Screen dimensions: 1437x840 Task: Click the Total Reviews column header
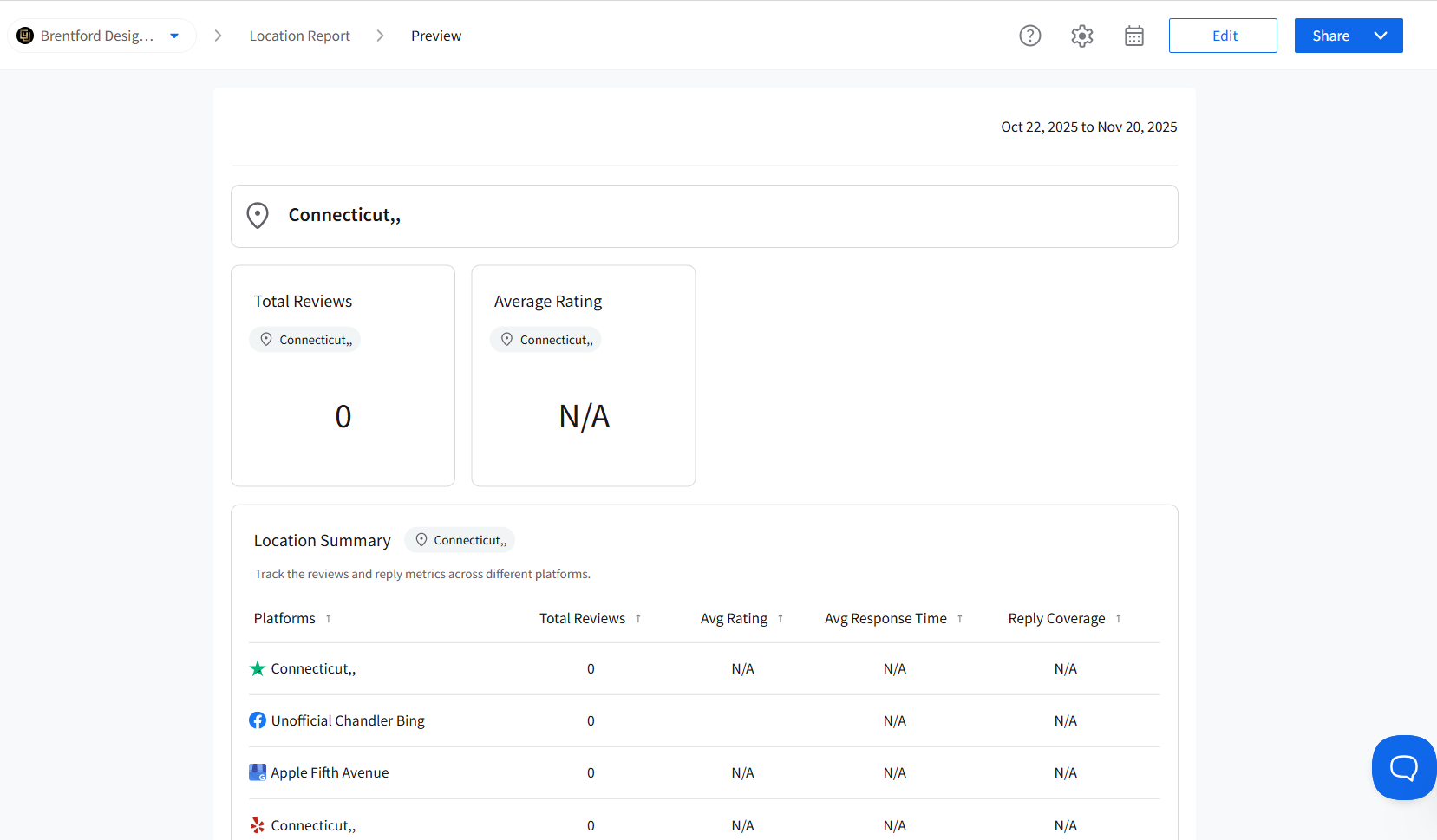[582, 619]
